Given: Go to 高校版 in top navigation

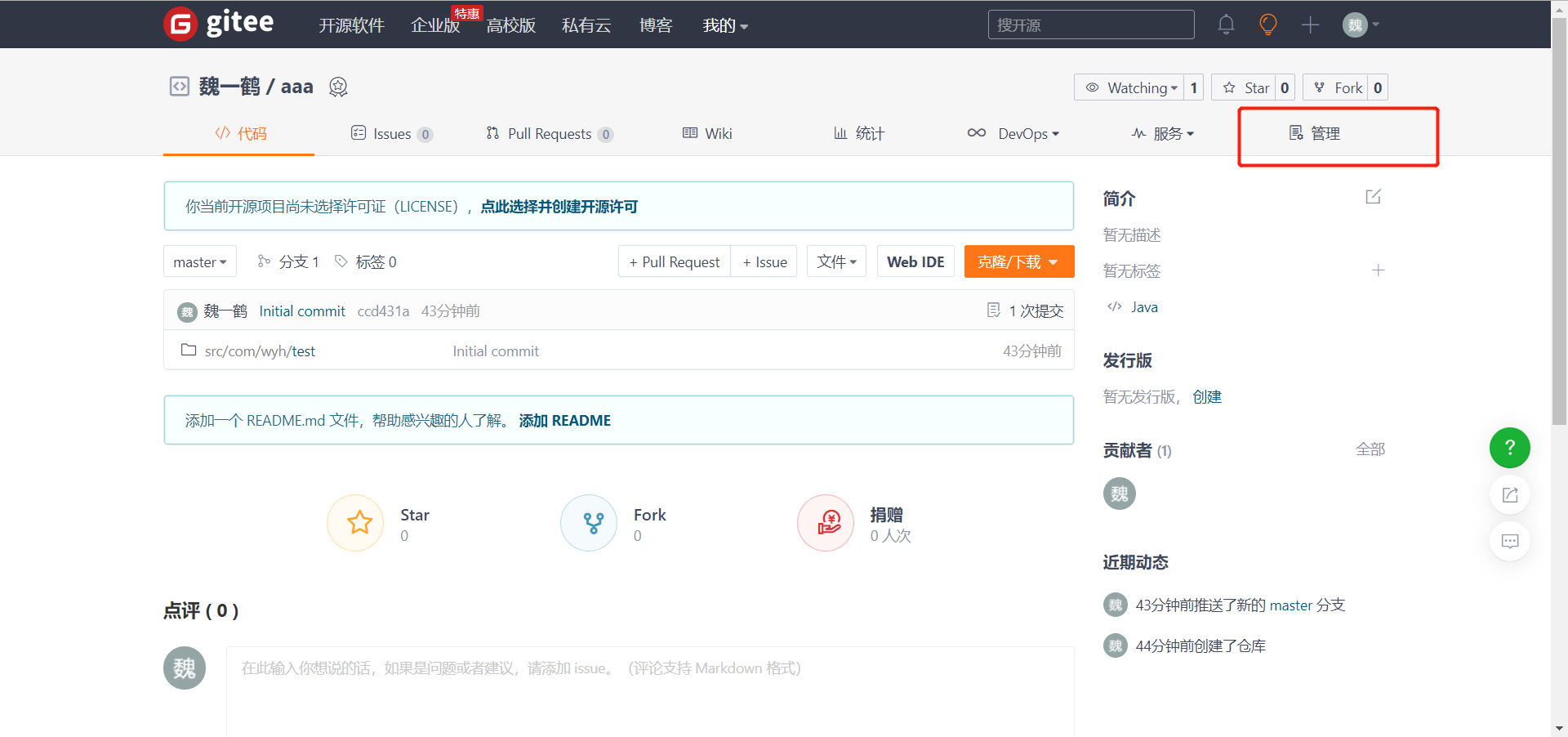Looking at the screenshot, I should [x=511, y=25].
